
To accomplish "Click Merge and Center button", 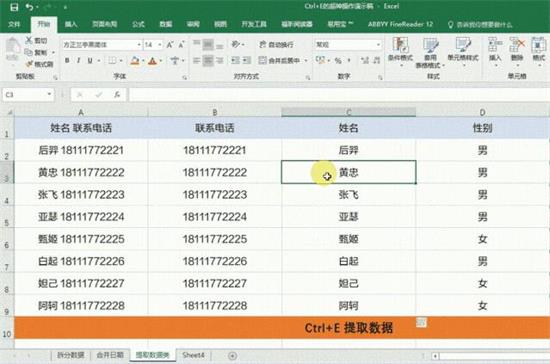I will [279, 61].
